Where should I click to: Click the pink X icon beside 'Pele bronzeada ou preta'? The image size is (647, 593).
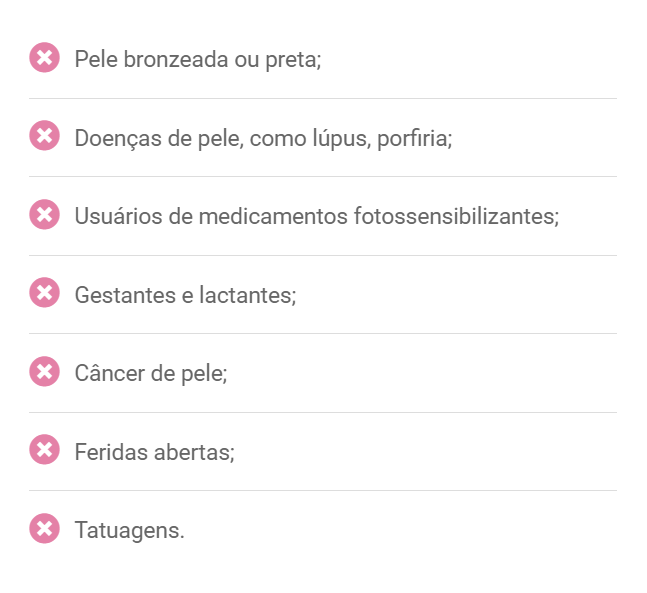44,58
